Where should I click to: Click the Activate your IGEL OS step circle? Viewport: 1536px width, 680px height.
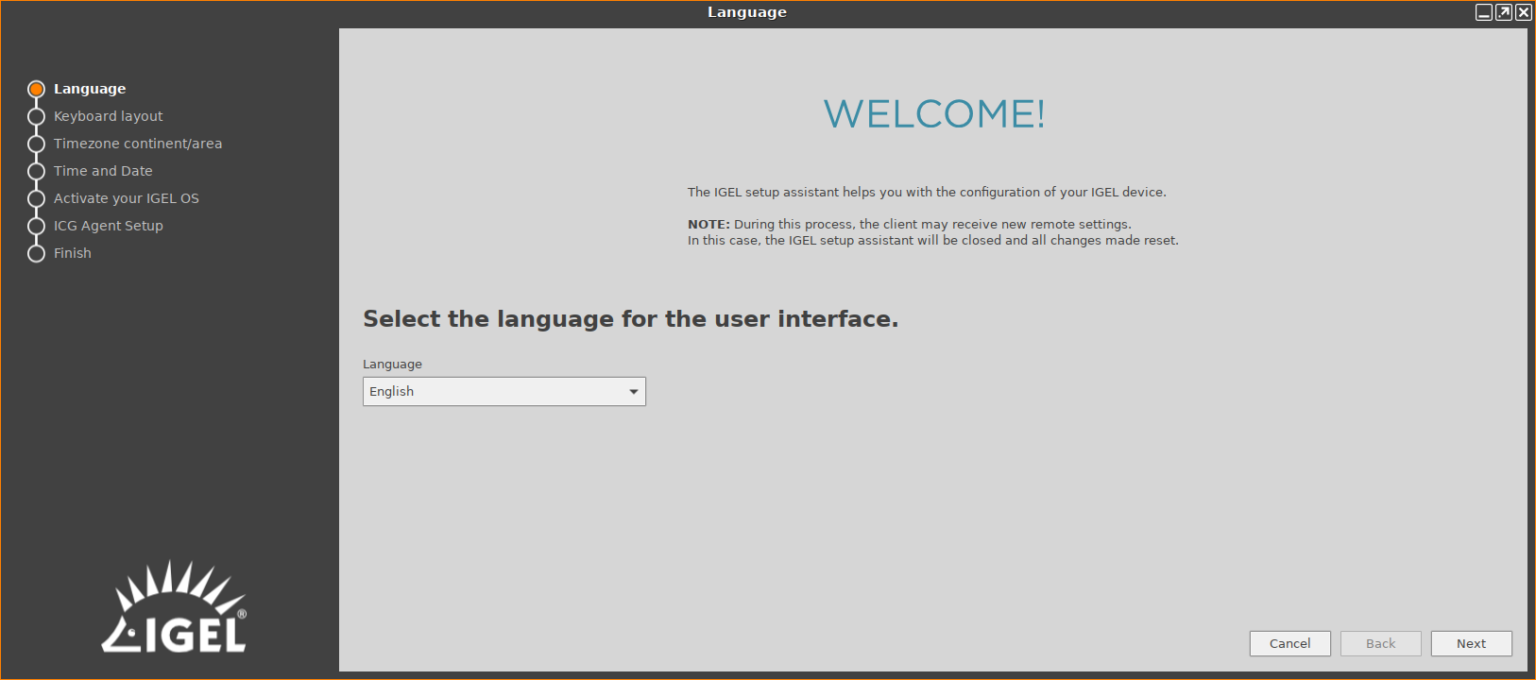pos(36,198)
